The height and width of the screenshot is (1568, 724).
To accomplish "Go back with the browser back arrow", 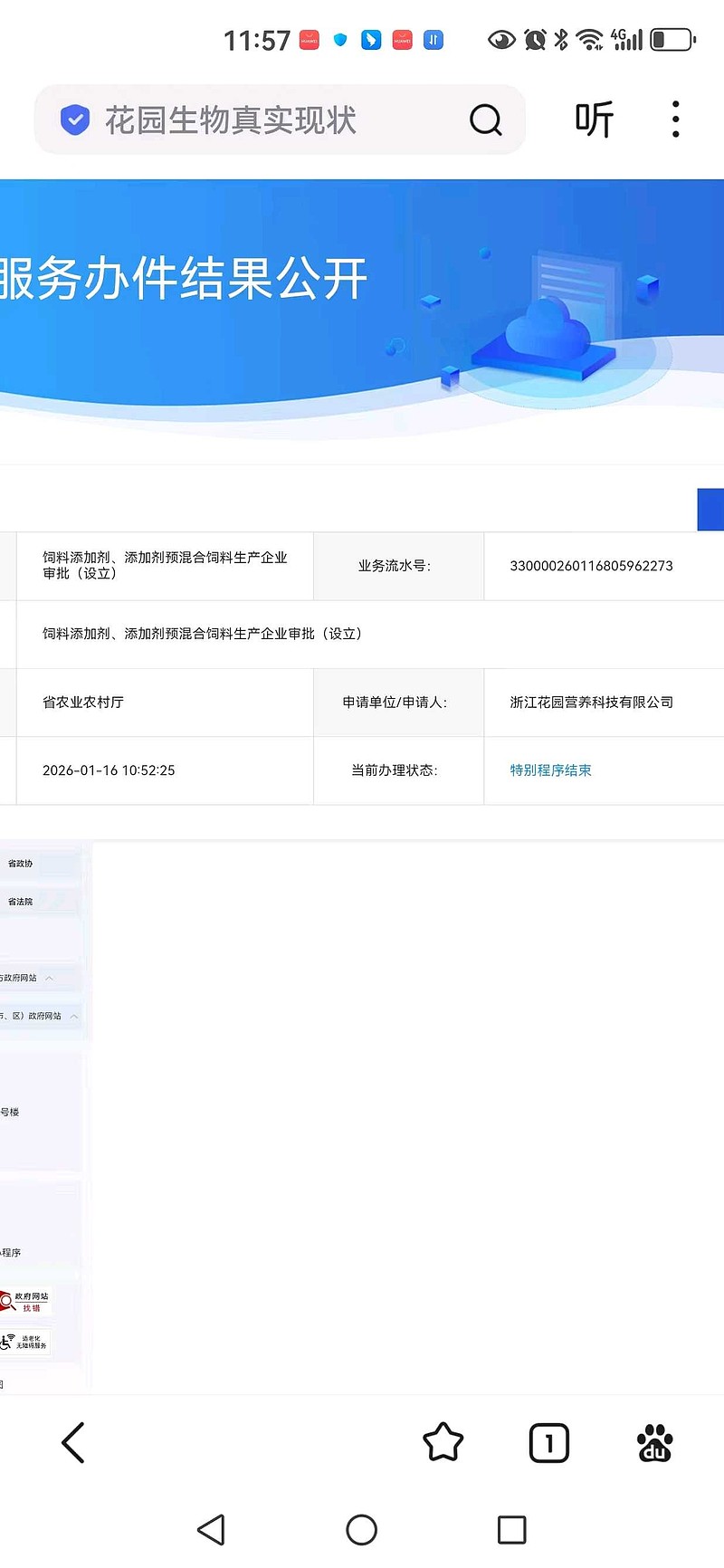I will [x=73, y=1442].
